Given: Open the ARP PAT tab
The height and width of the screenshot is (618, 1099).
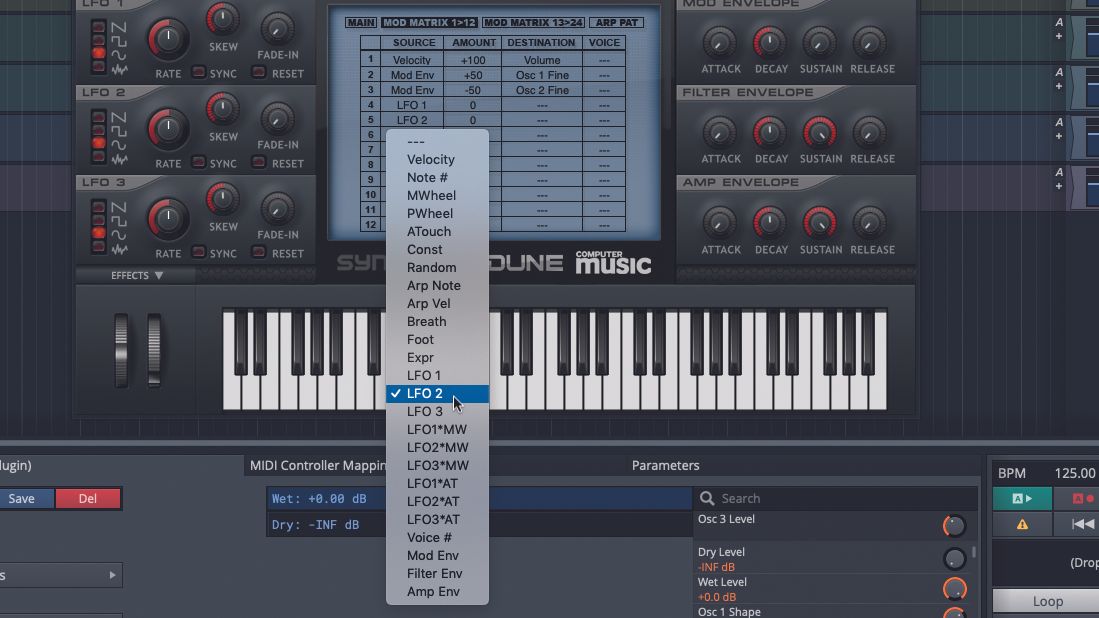Looking at the screenshot, I should tap(617, 21).
